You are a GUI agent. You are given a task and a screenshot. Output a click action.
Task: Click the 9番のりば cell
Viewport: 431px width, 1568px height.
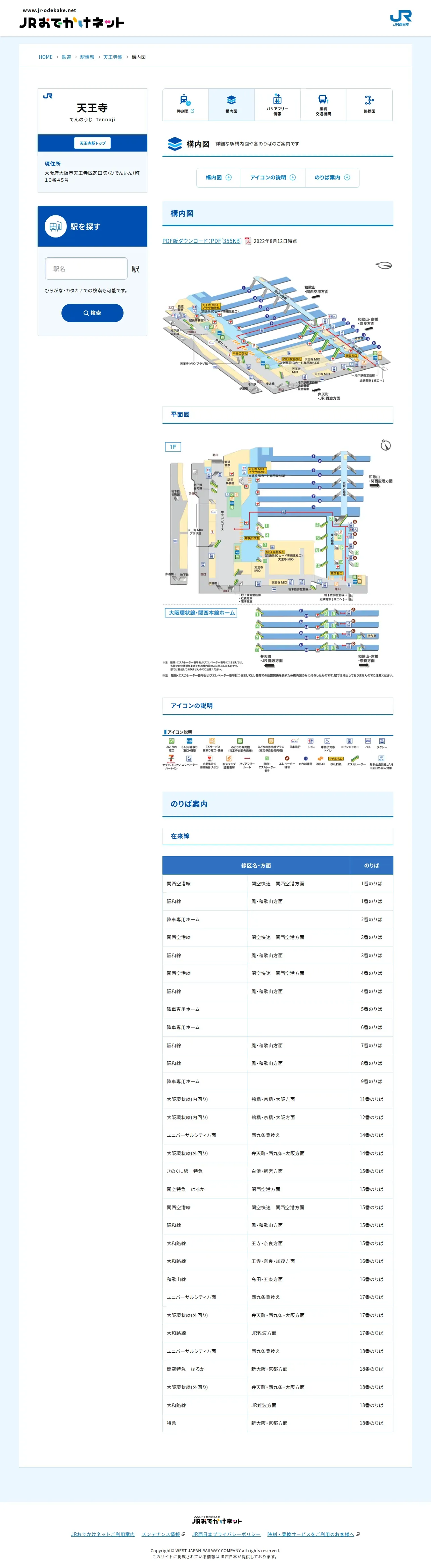[x=372, y=1082]
